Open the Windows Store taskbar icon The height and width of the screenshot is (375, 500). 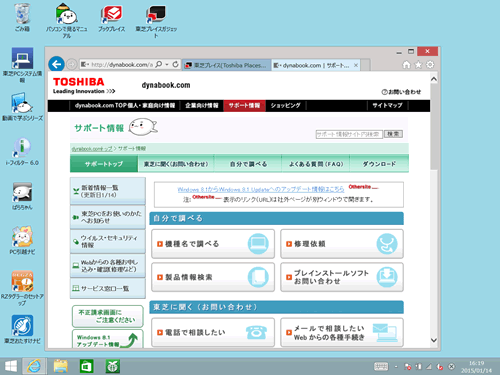tap(87, 366)
